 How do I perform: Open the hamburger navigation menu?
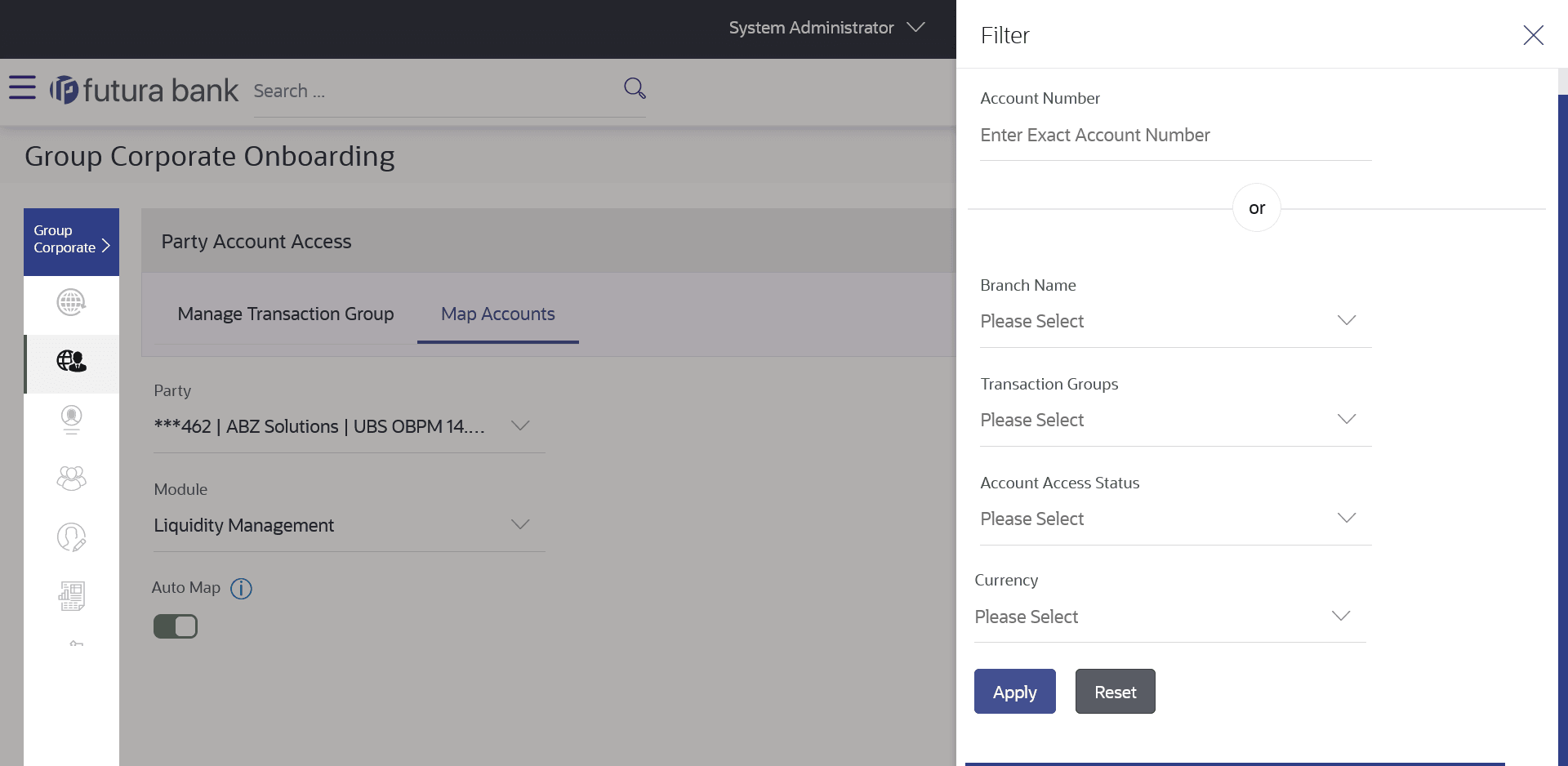[22, 87]
